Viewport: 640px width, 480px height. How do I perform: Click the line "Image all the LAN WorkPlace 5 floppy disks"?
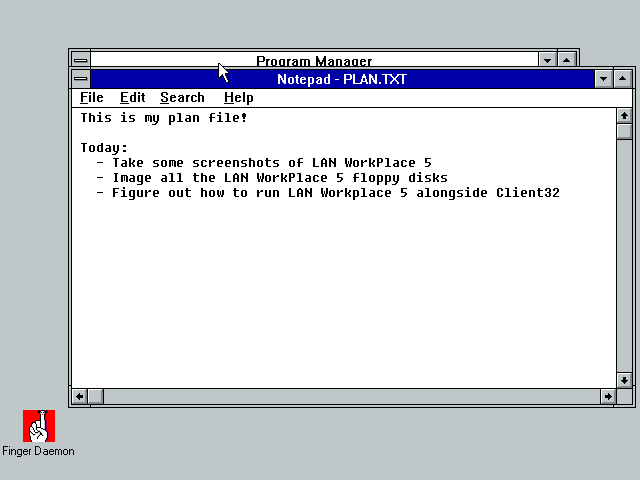point(280,178)
